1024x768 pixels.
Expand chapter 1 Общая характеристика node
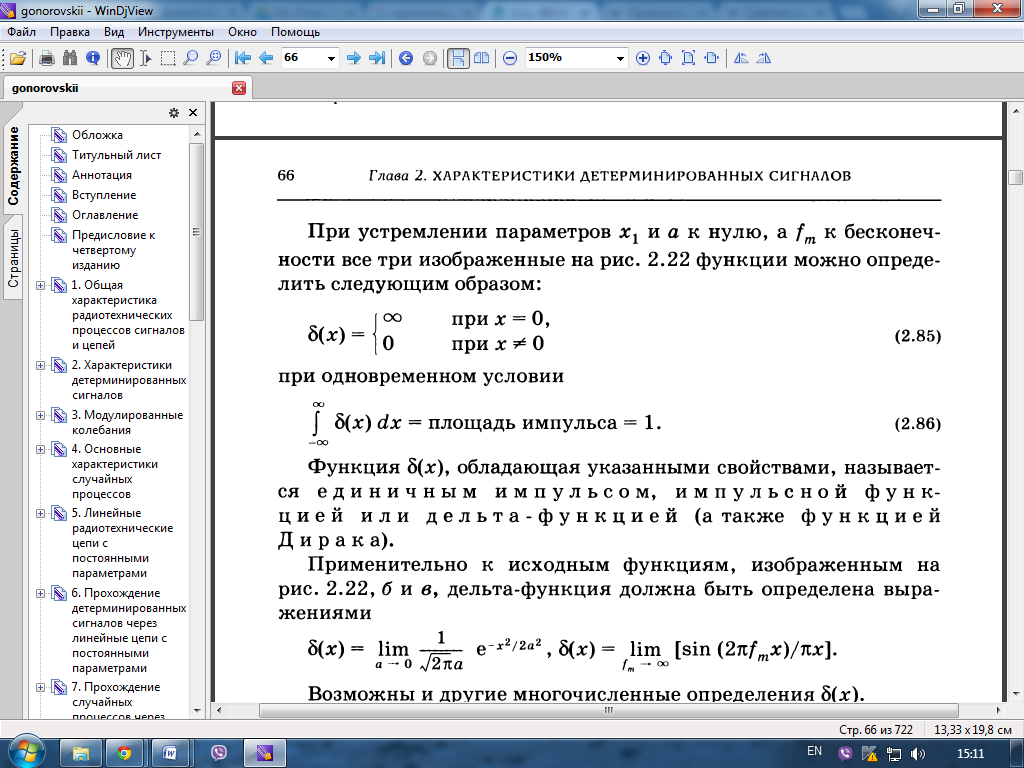pyautogui.click(x=40, y=285)
